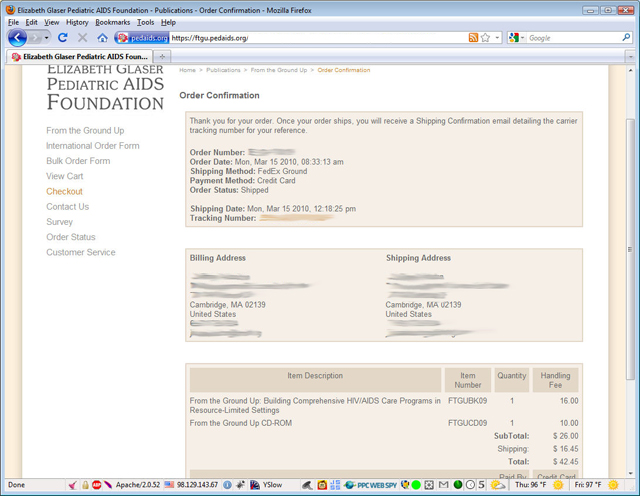The width and height of the screenshot is (640, 496).
Task: Click the FTGUBK09 item number cell
Action: pos(467,401)
